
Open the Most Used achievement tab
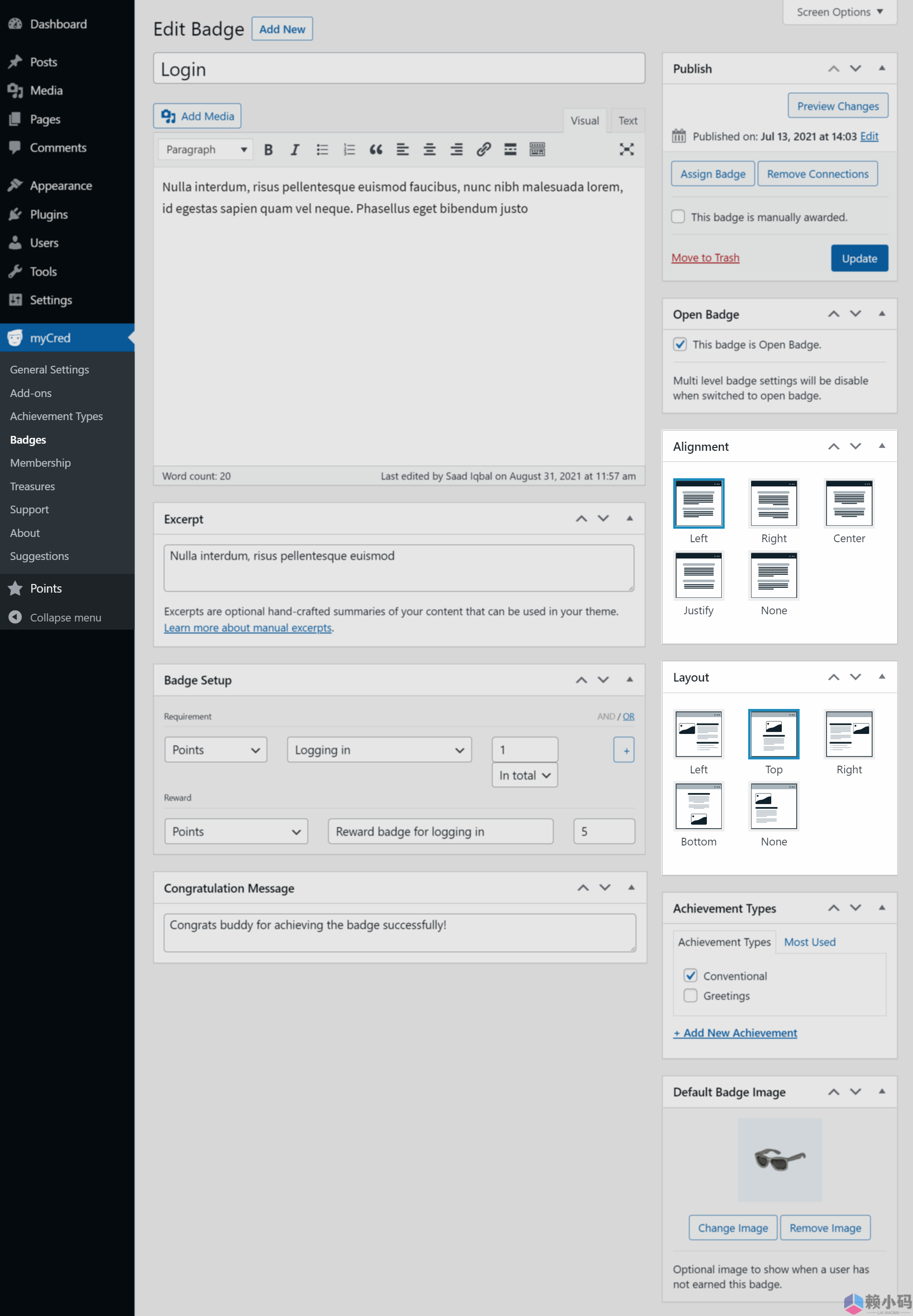click(x=810, y=942)
